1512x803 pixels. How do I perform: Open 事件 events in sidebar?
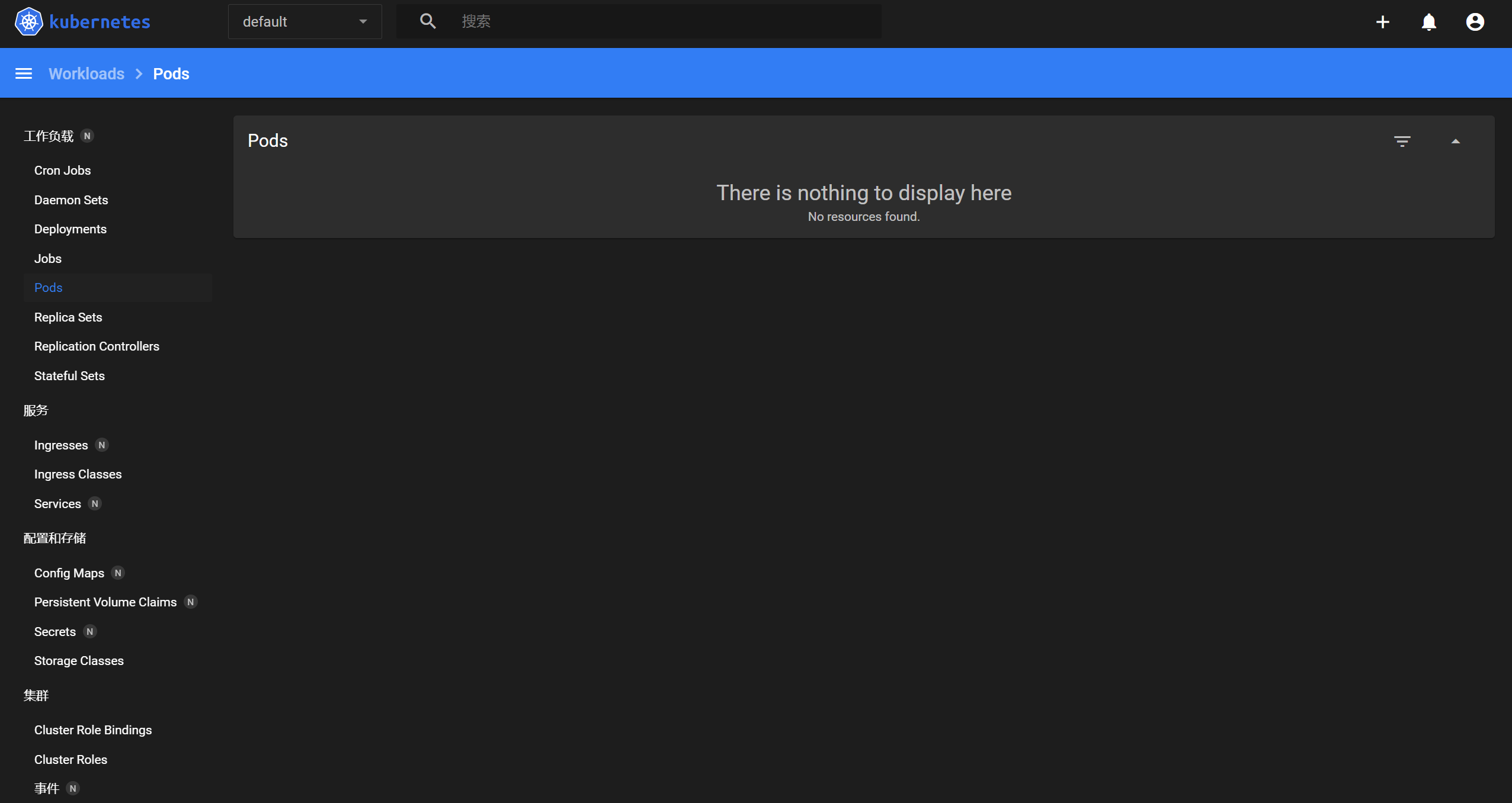(x=47, y=789)
